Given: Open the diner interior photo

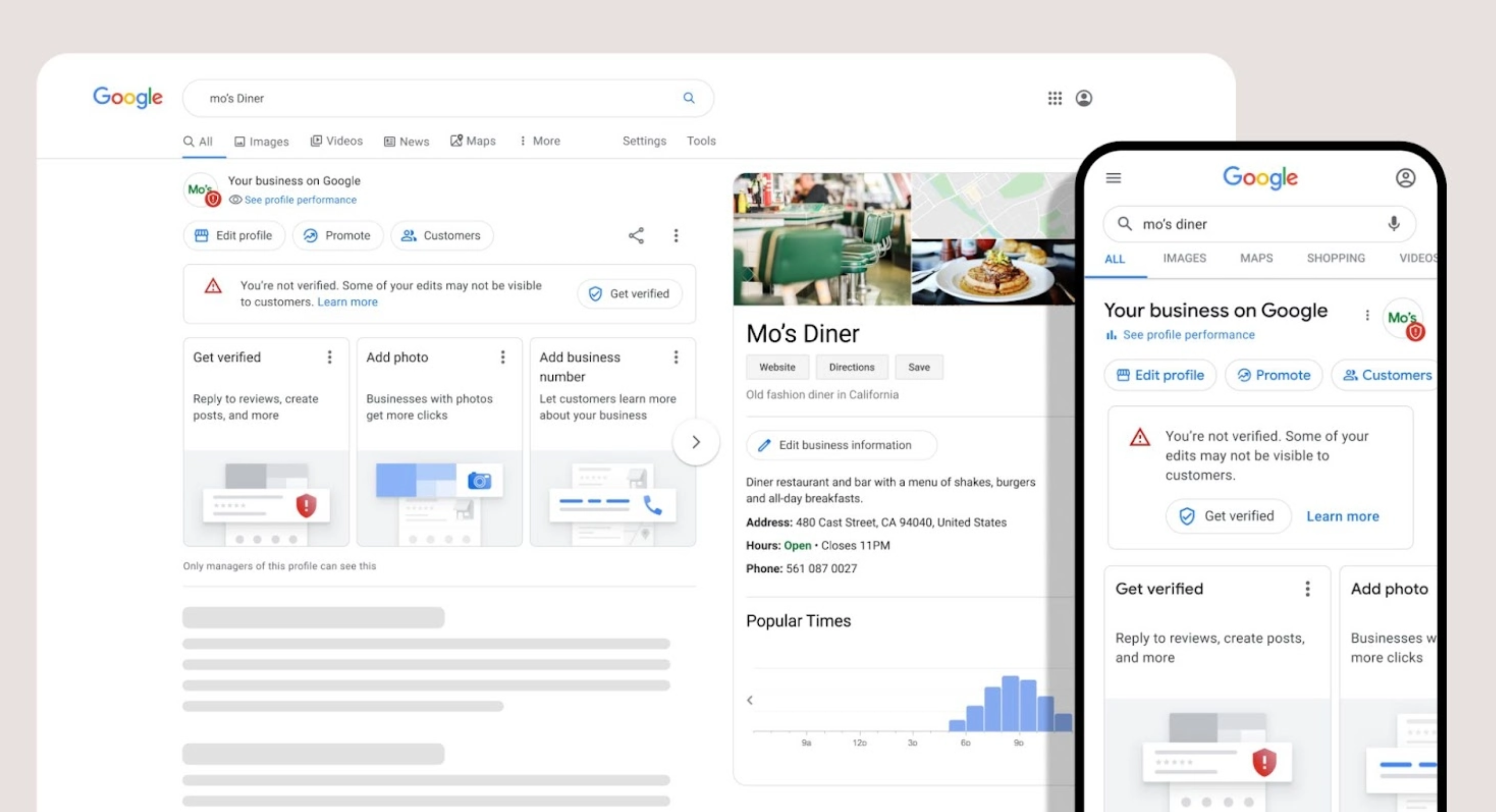Looking at the screenshot, I should (x=822, y=239).
